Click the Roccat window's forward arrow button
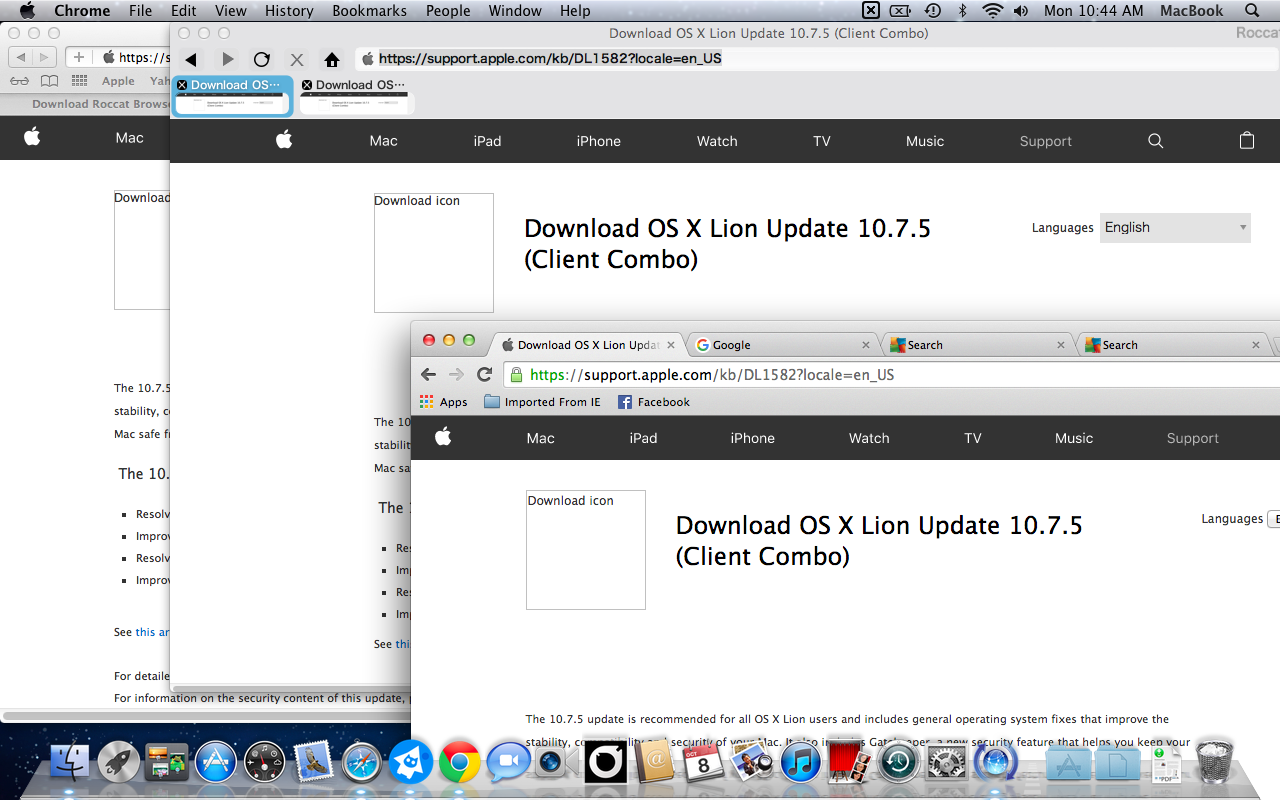This screenshot has height=800, width=1280. pyautogui.click(x=228, y=59)
